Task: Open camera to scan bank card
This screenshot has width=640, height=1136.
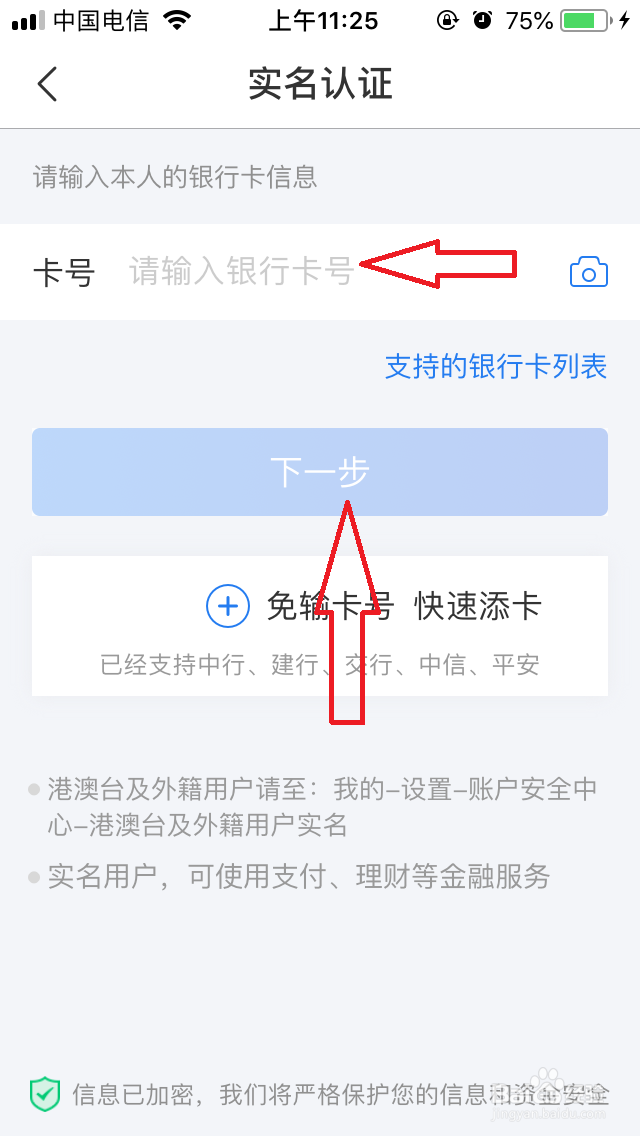Action: point(589,272)
